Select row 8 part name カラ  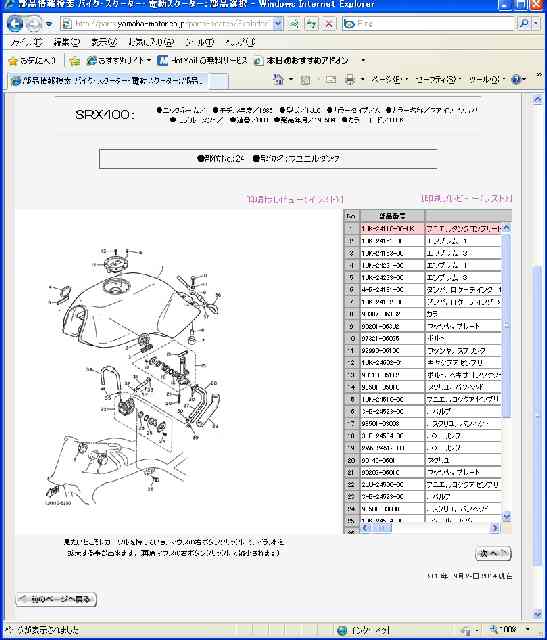click(432, 314)
